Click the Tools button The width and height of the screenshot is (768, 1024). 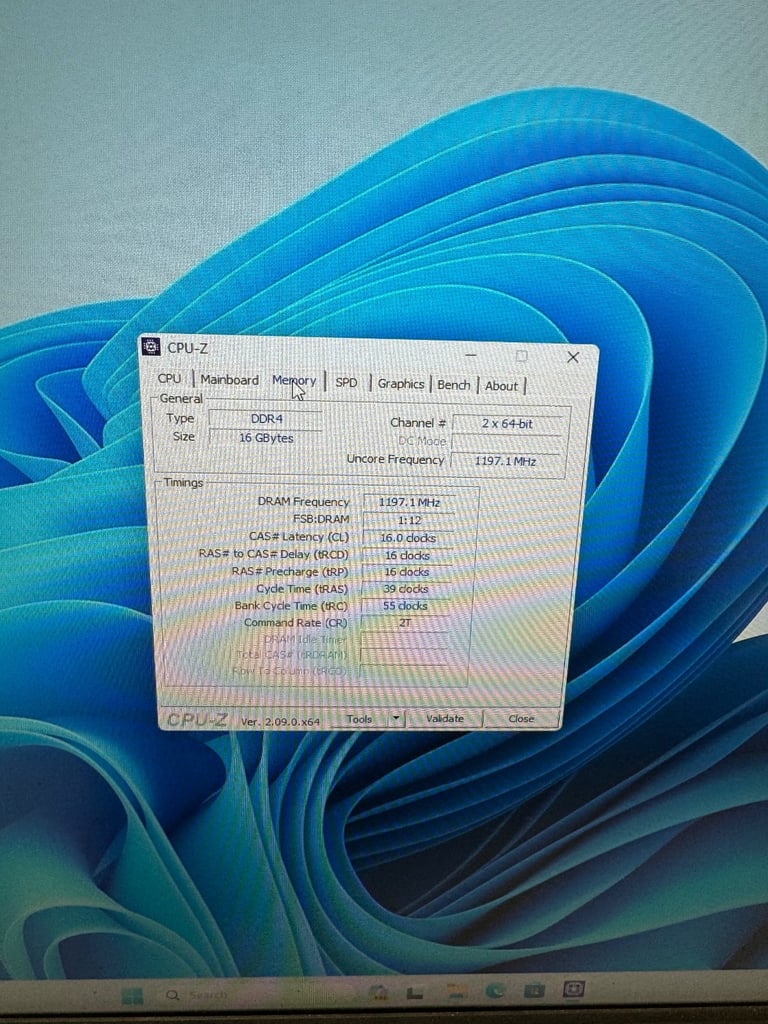click(359, 718)
